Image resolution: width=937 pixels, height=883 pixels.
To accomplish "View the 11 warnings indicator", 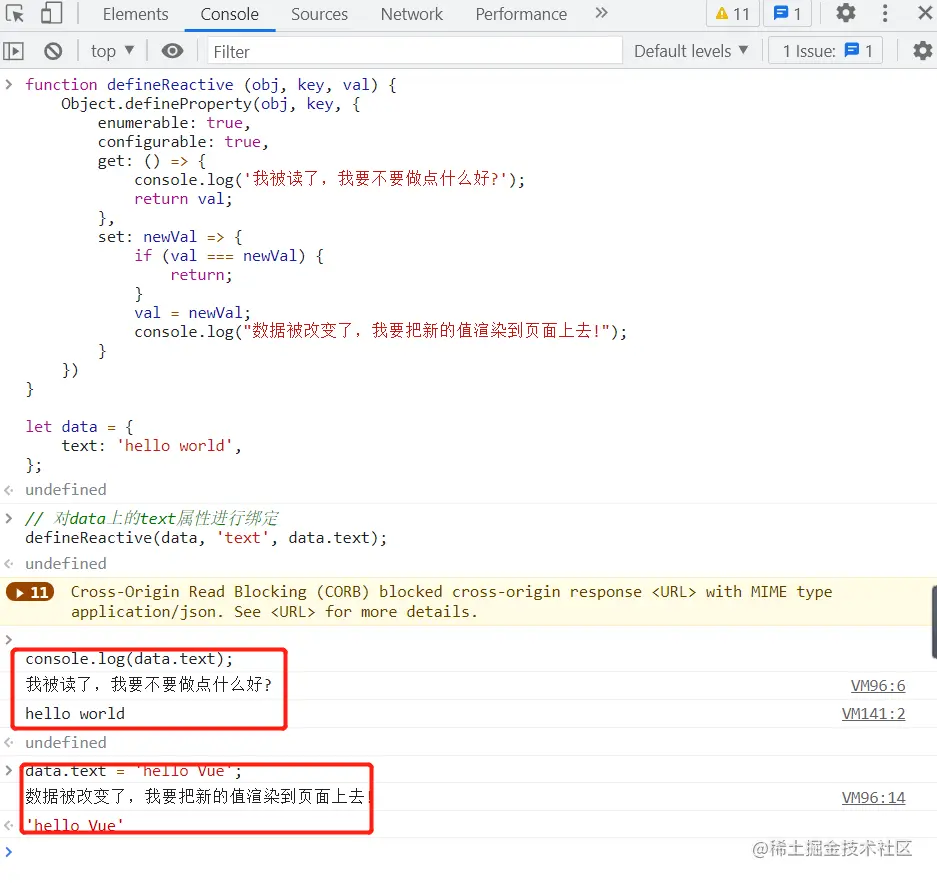I will 730,14.
